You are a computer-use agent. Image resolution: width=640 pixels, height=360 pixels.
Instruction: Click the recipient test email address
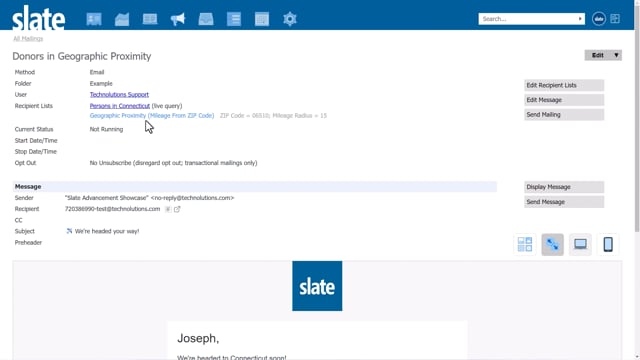112,209
